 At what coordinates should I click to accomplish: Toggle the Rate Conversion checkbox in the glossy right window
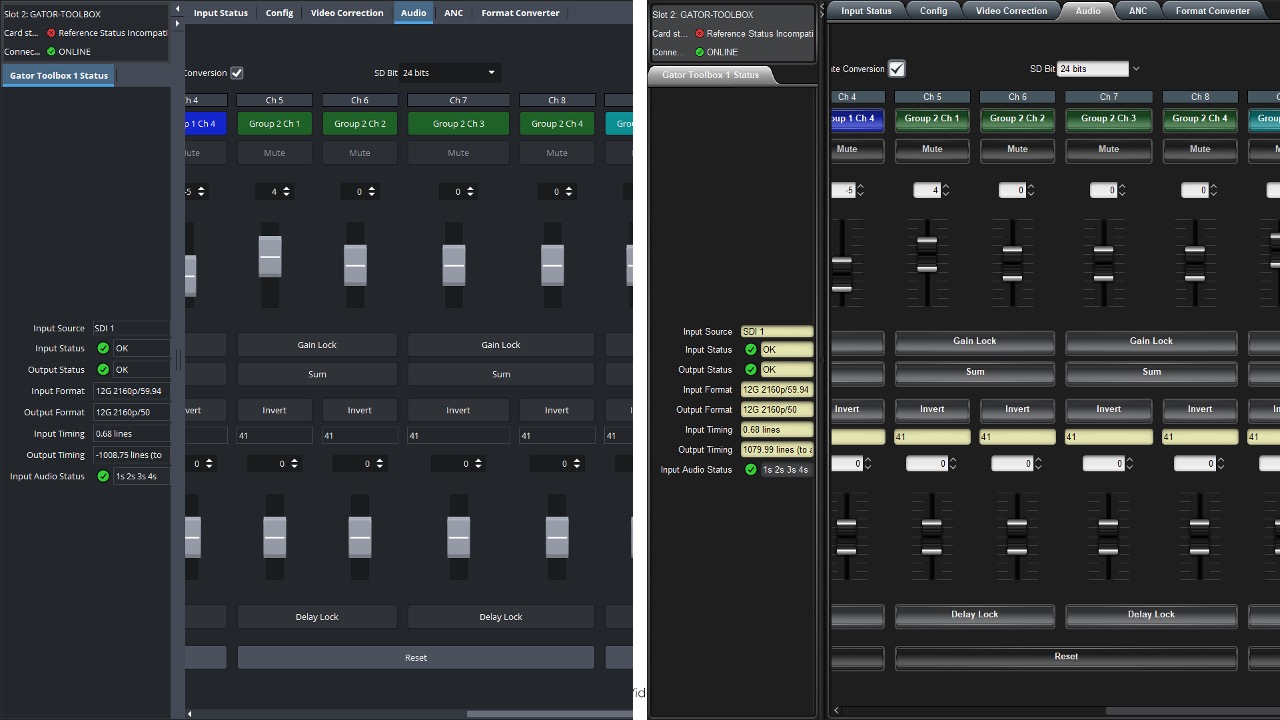pos(897,69)
